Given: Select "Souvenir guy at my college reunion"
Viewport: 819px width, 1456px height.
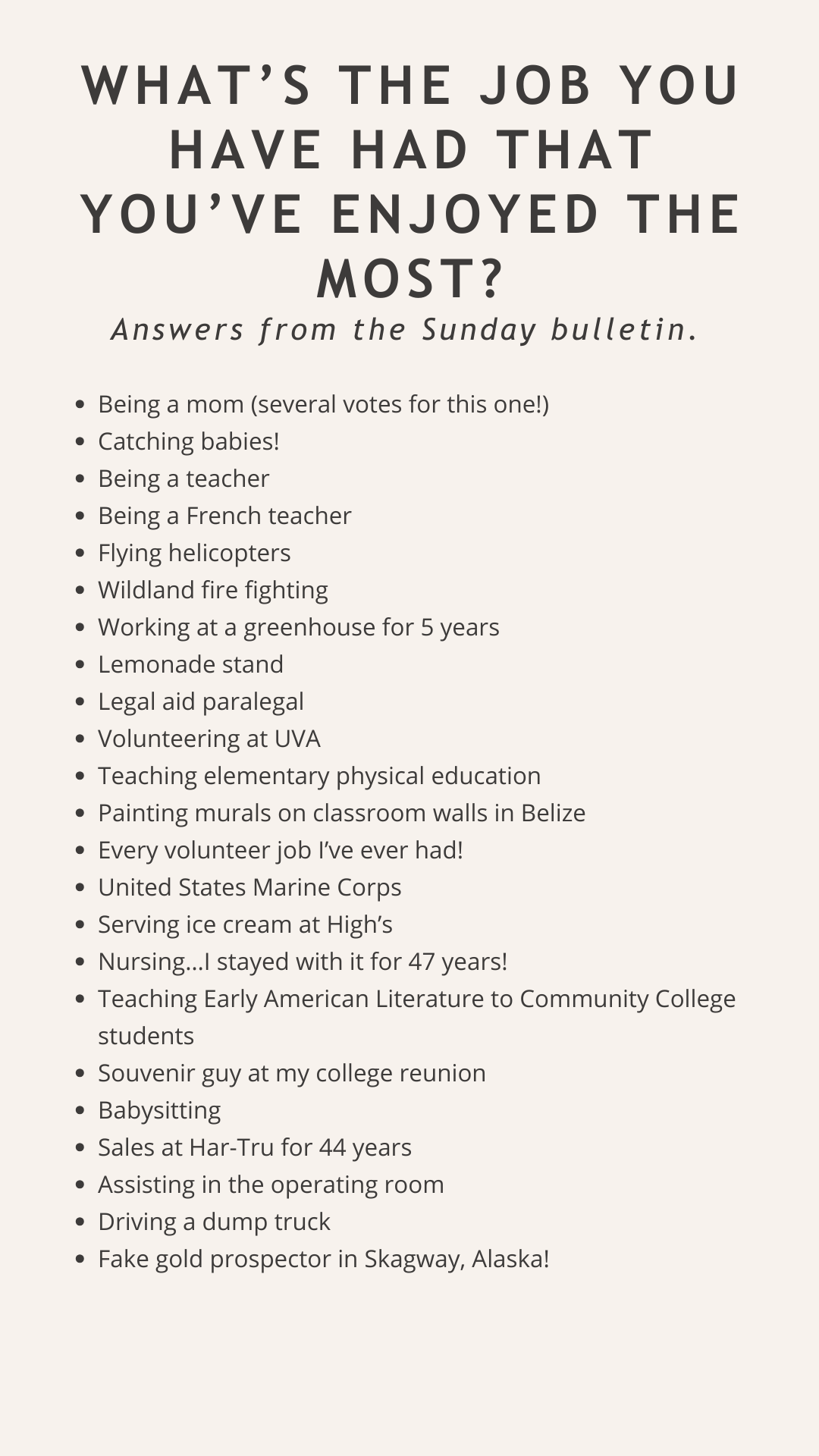Looking at the screenshot, I should pos(292,1073).
